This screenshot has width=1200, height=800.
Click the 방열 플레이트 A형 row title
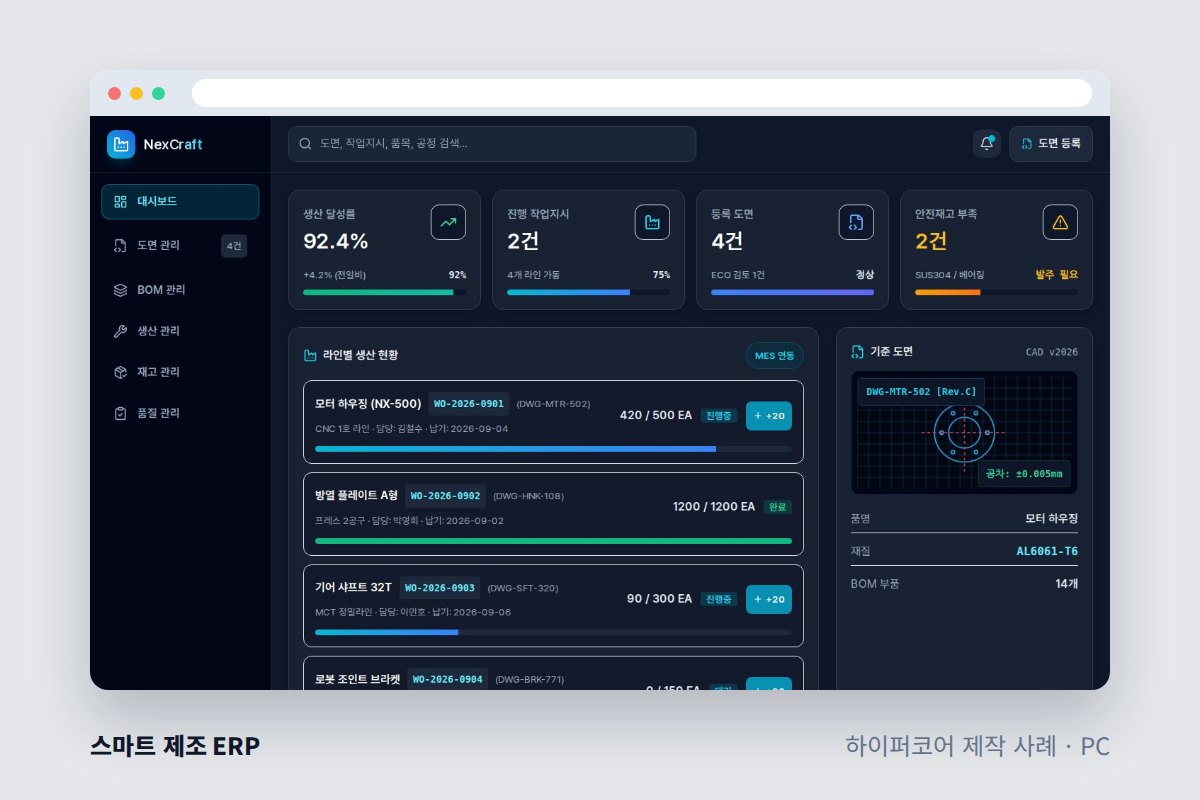click(357, 496)
